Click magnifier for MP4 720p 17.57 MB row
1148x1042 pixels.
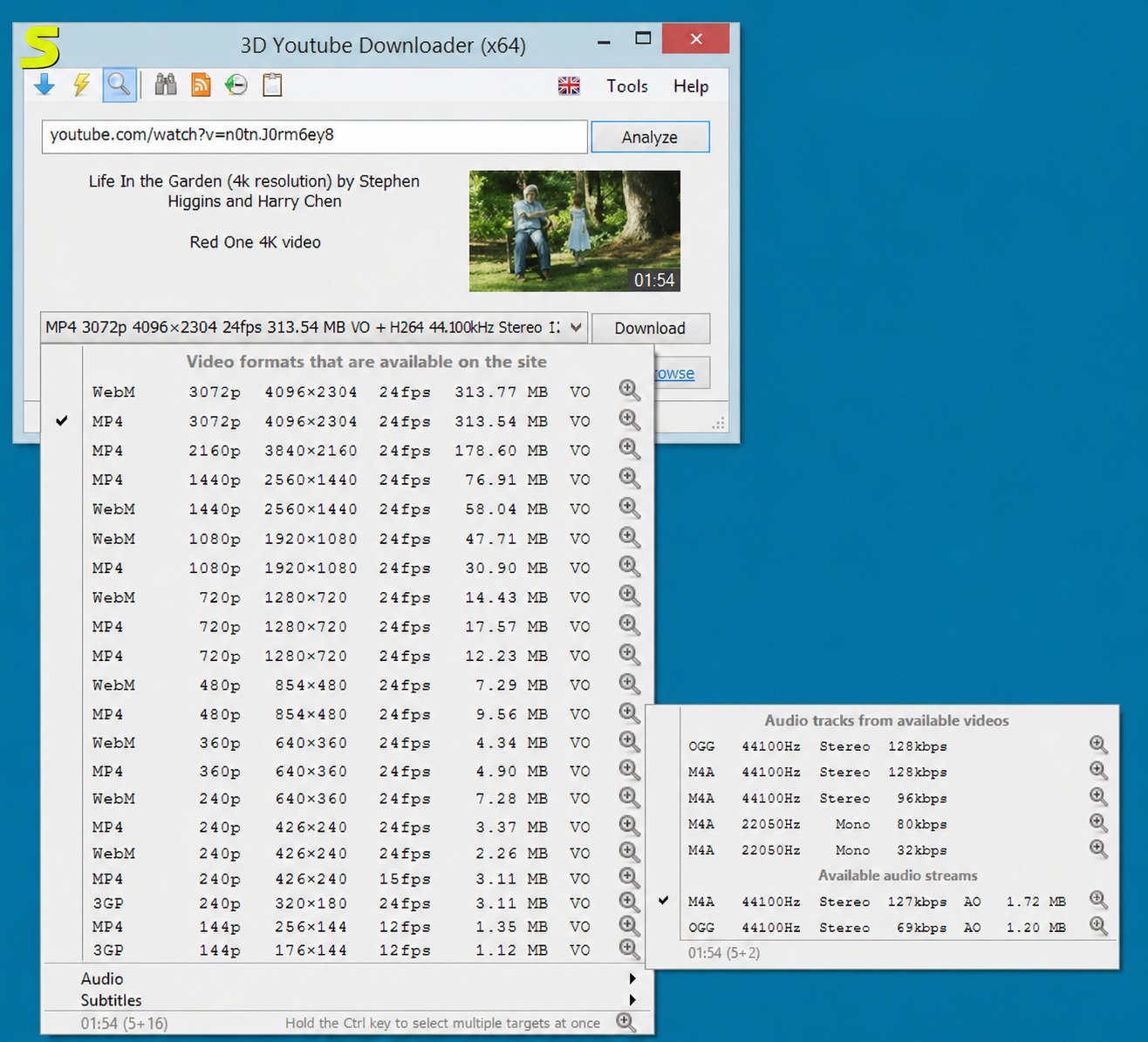629,625
